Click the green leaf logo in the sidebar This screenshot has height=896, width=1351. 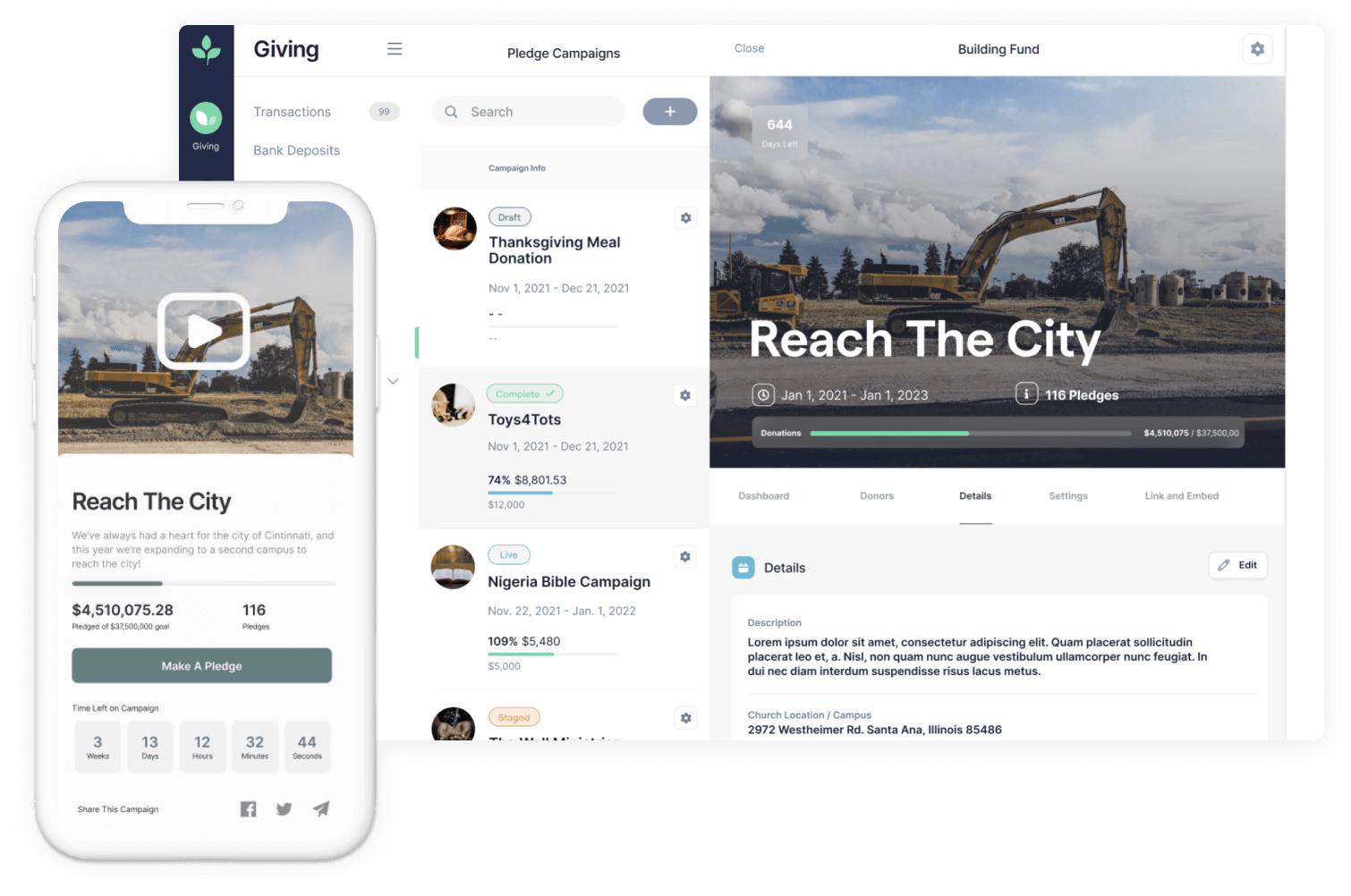[206, 49]
